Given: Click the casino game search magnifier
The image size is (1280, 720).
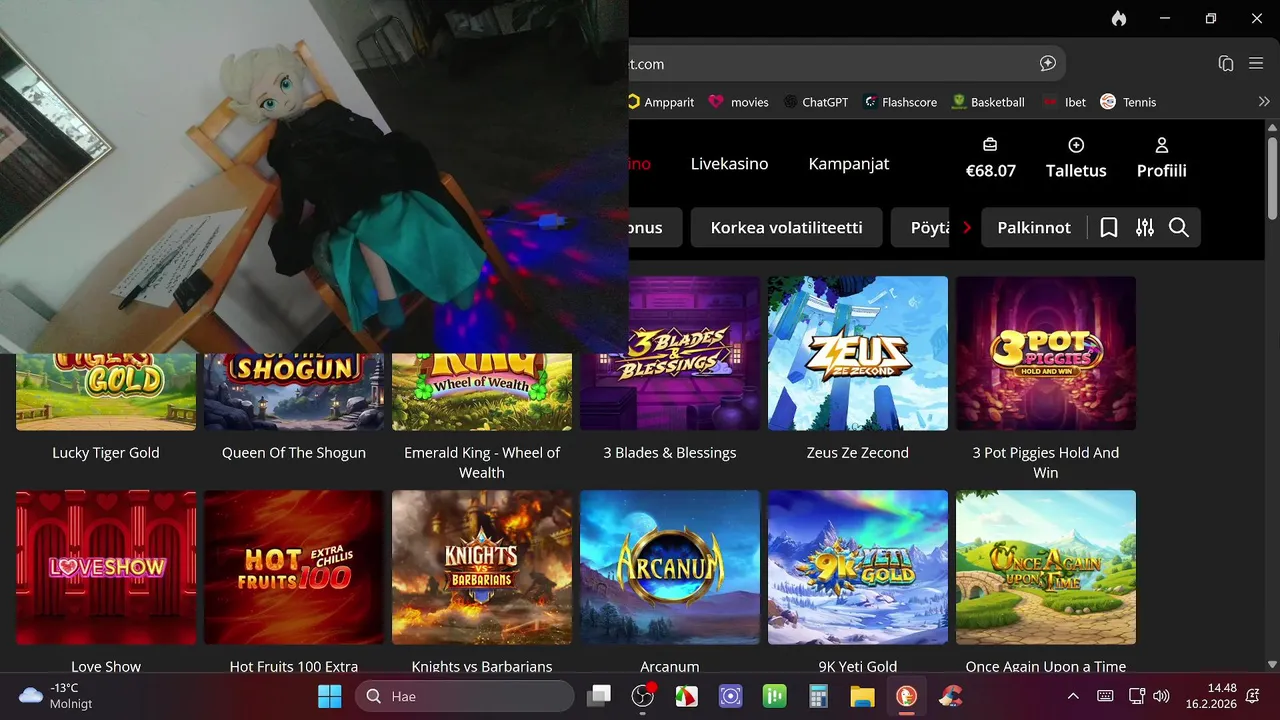Looking at the screenshot, I should tap(1179, 228).
